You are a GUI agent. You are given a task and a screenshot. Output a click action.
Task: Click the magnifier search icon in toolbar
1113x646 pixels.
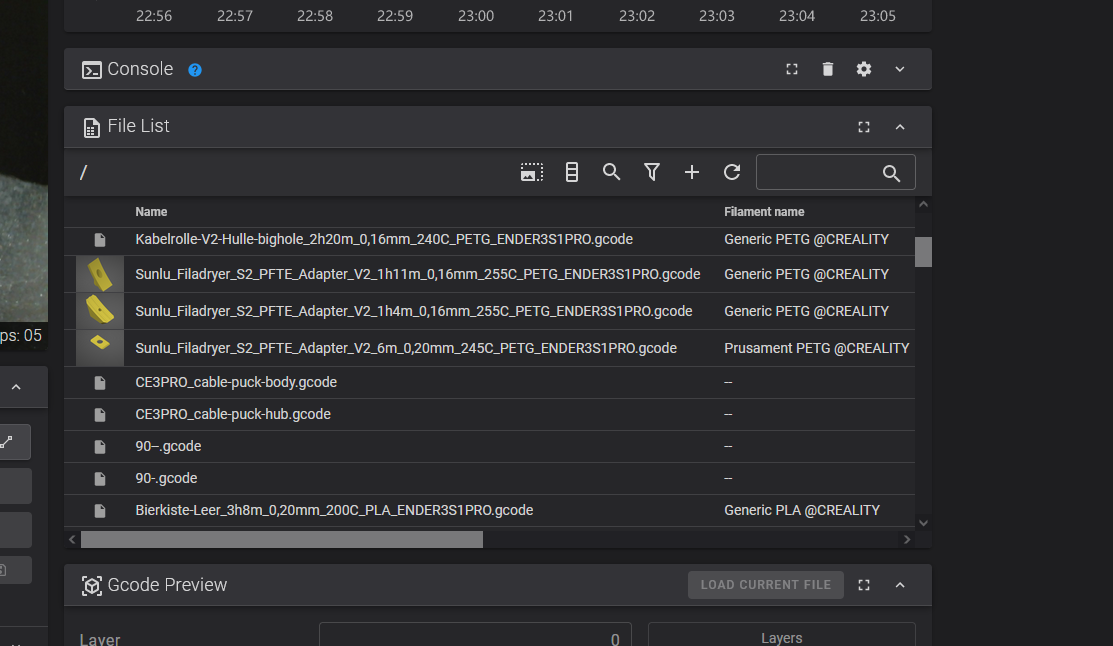click(x=611, y=172)
